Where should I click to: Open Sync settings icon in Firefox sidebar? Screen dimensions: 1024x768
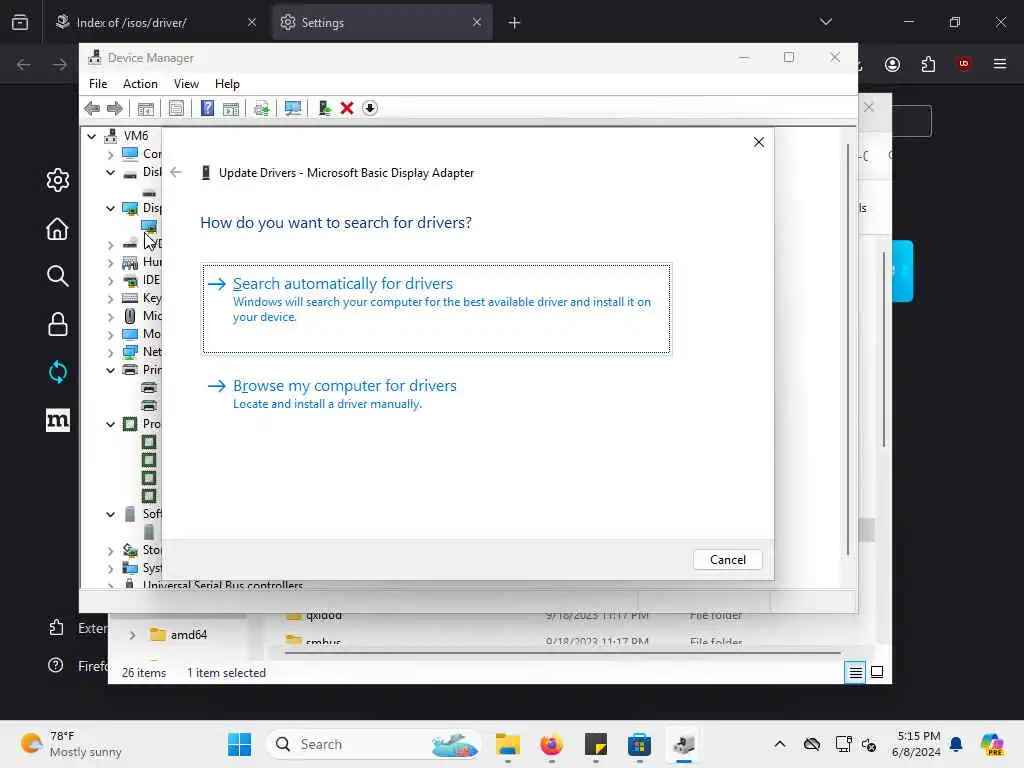tap(57, 372)
